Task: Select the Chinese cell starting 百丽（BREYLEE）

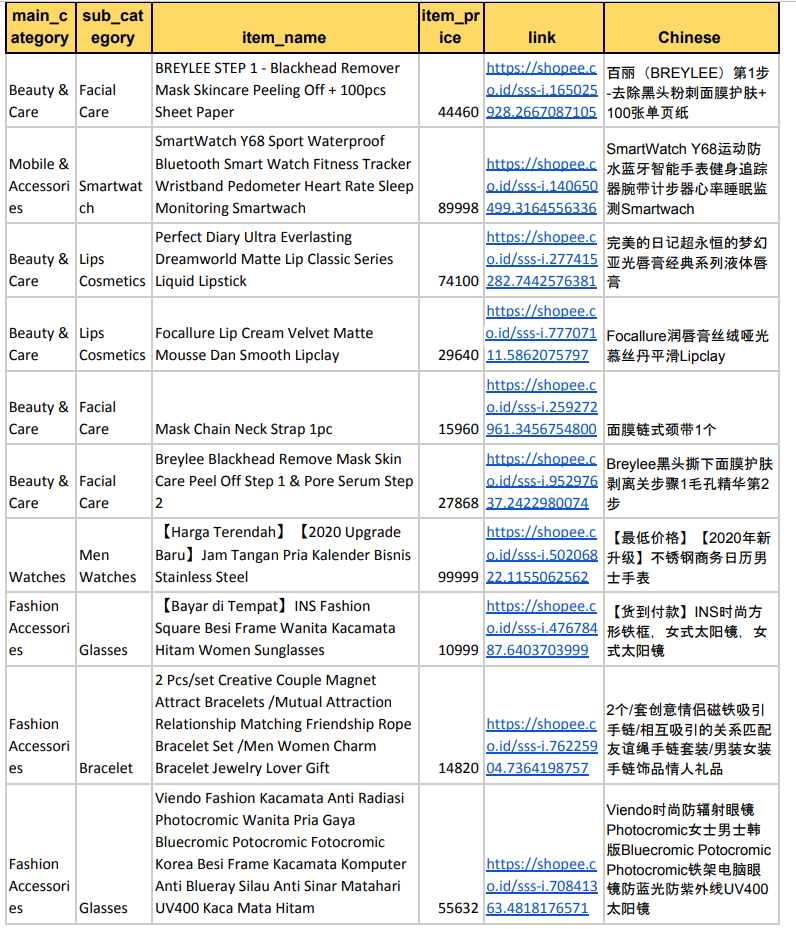Action: [691, 90]
